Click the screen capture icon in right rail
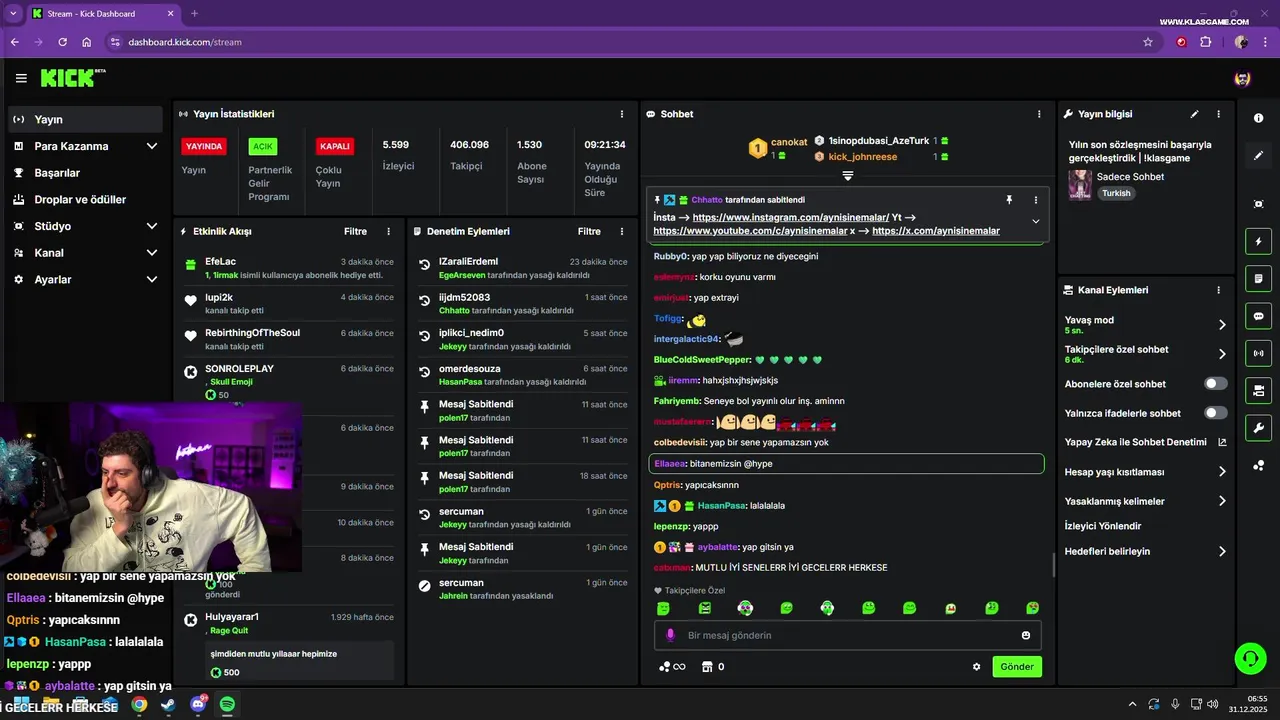Viewport: 1280px width, 720px height. tap(1258, 204)
